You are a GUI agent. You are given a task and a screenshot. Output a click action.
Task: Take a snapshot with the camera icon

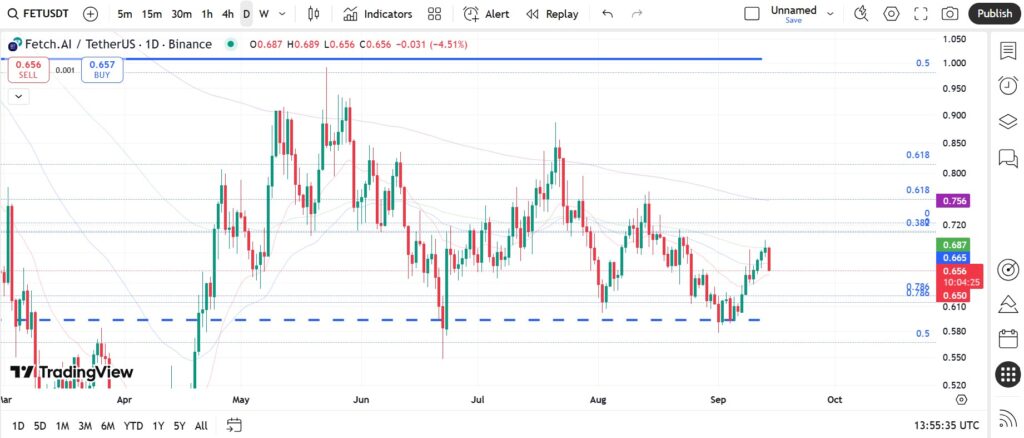coord(950,14)
